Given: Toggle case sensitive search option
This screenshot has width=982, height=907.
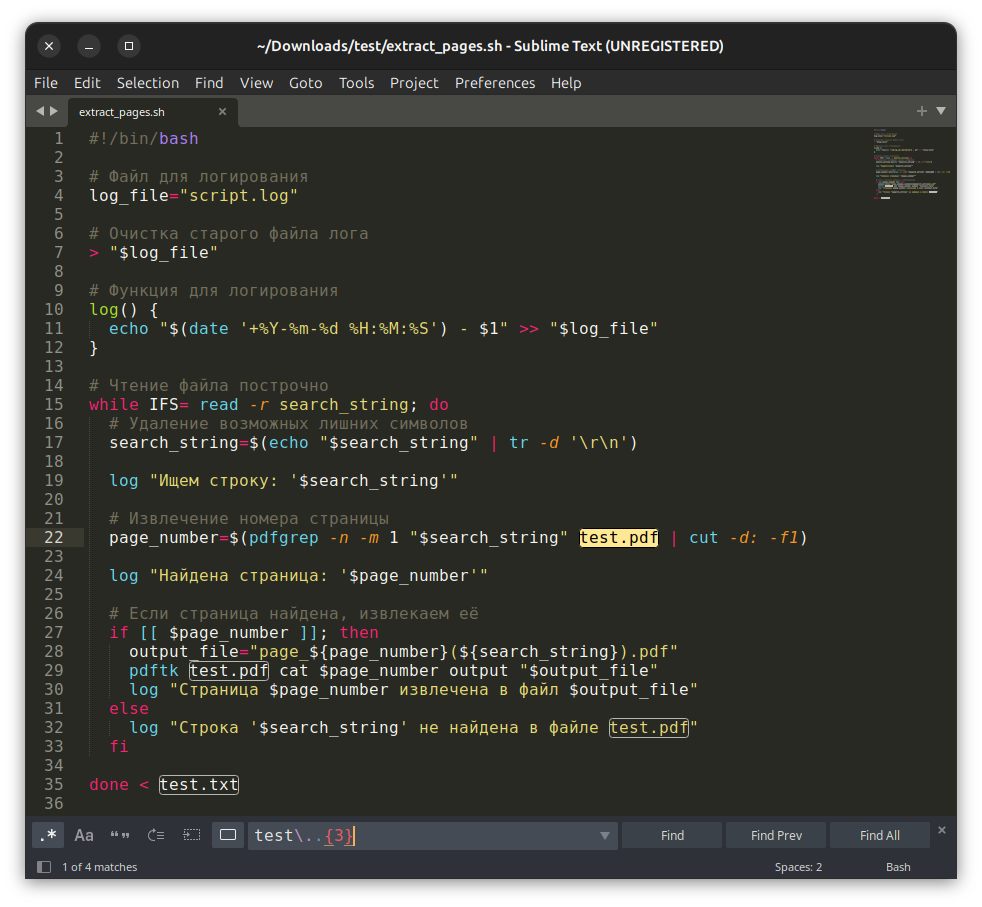Looking at the screenshot, I should (x=84, y=835).
